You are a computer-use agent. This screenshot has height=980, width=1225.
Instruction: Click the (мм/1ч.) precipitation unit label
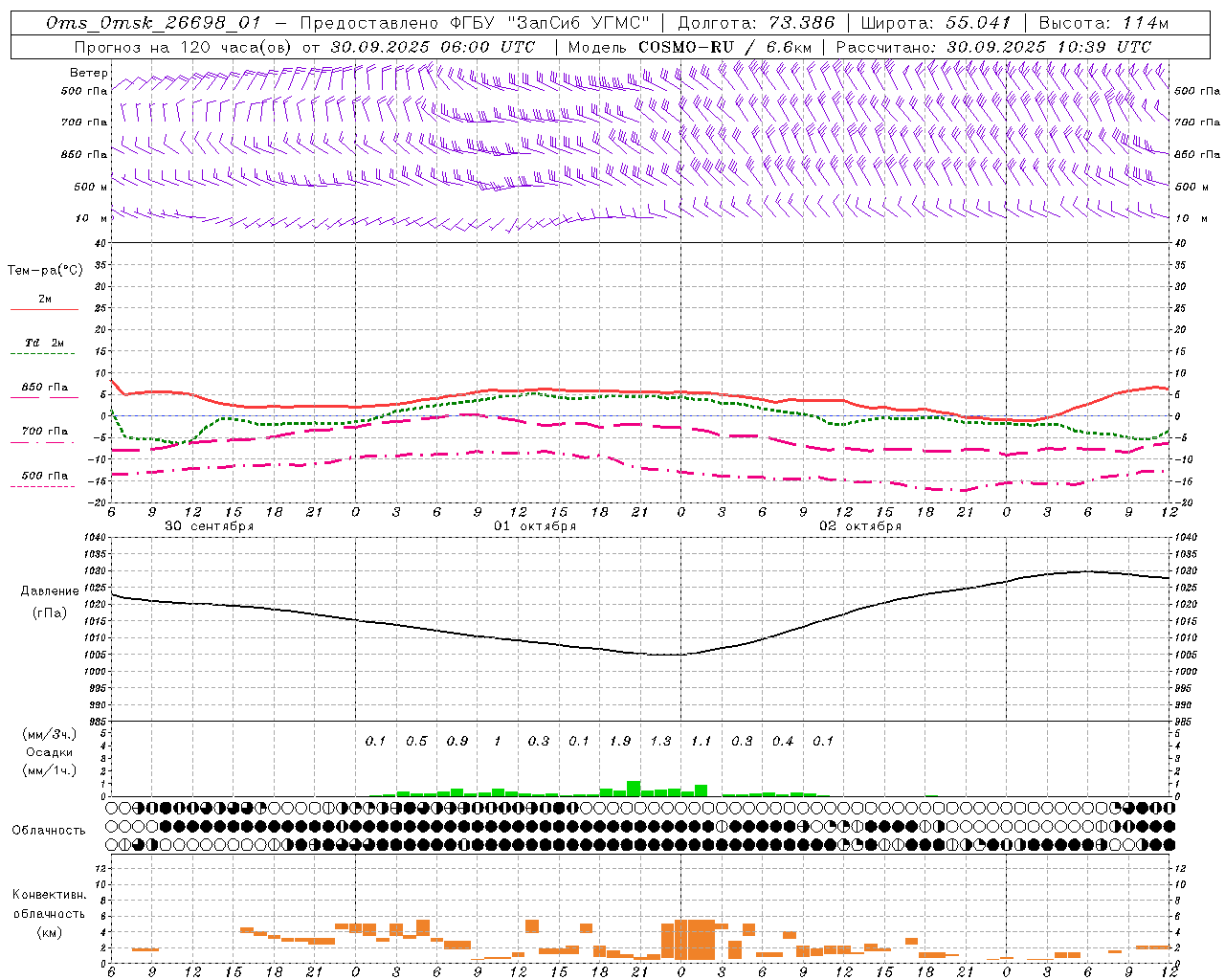coord(50,770)
